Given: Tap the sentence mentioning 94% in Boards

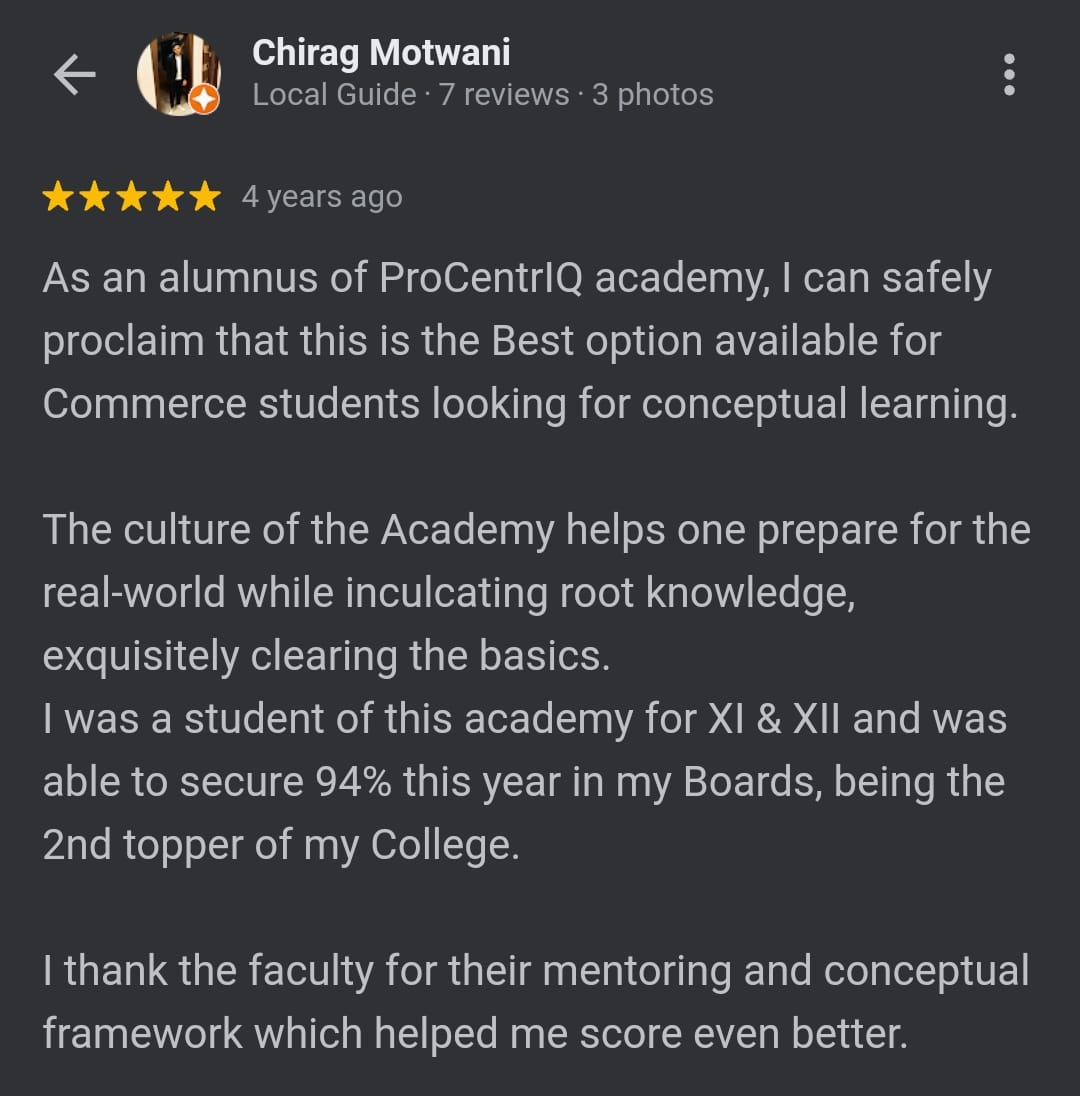Looking at the screenshot, I should [523, 781].
